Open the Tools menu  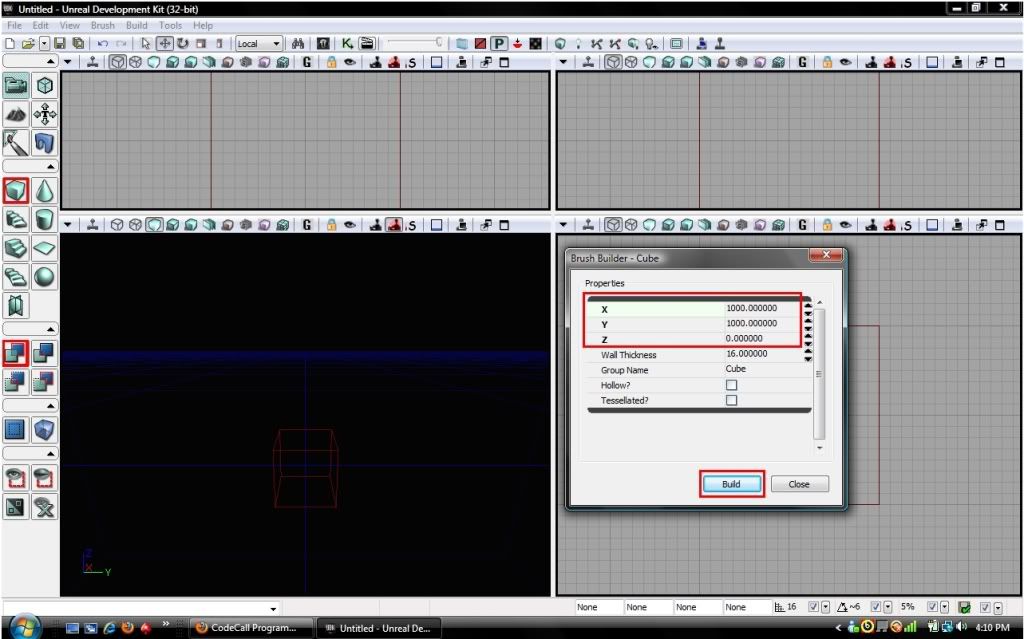tap(170, 25)
